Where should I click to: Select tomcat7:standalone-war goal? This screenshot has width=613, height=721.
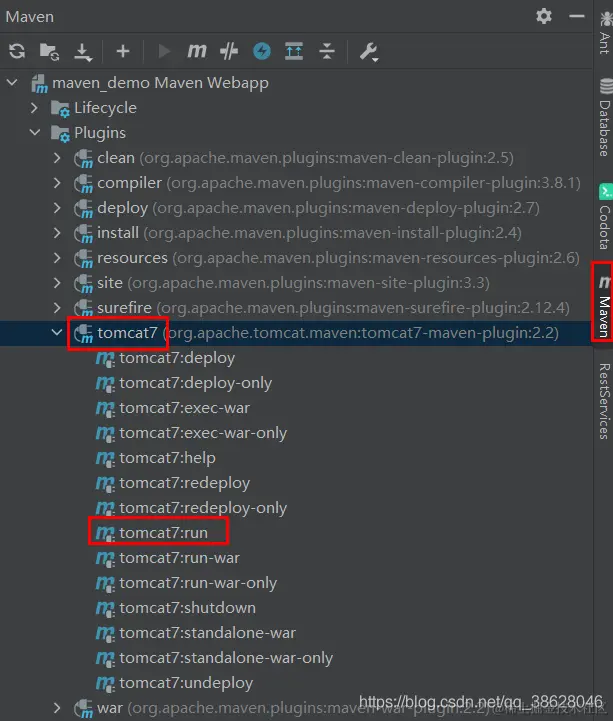pos(207,633)
